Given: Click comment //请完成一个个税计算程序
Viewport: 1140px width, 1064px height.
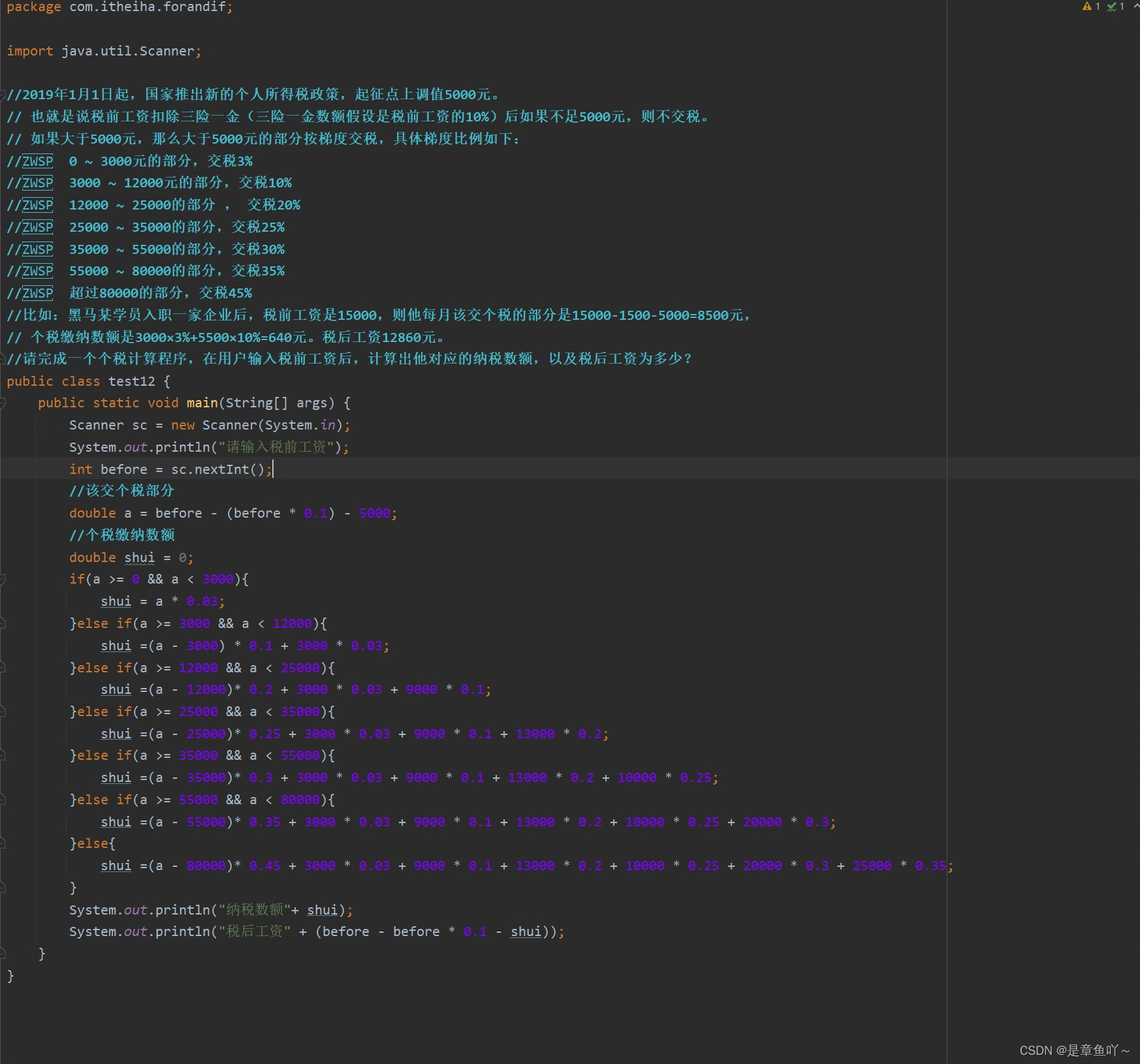Looking at the screenshot, I should click(x=349, y=359).
